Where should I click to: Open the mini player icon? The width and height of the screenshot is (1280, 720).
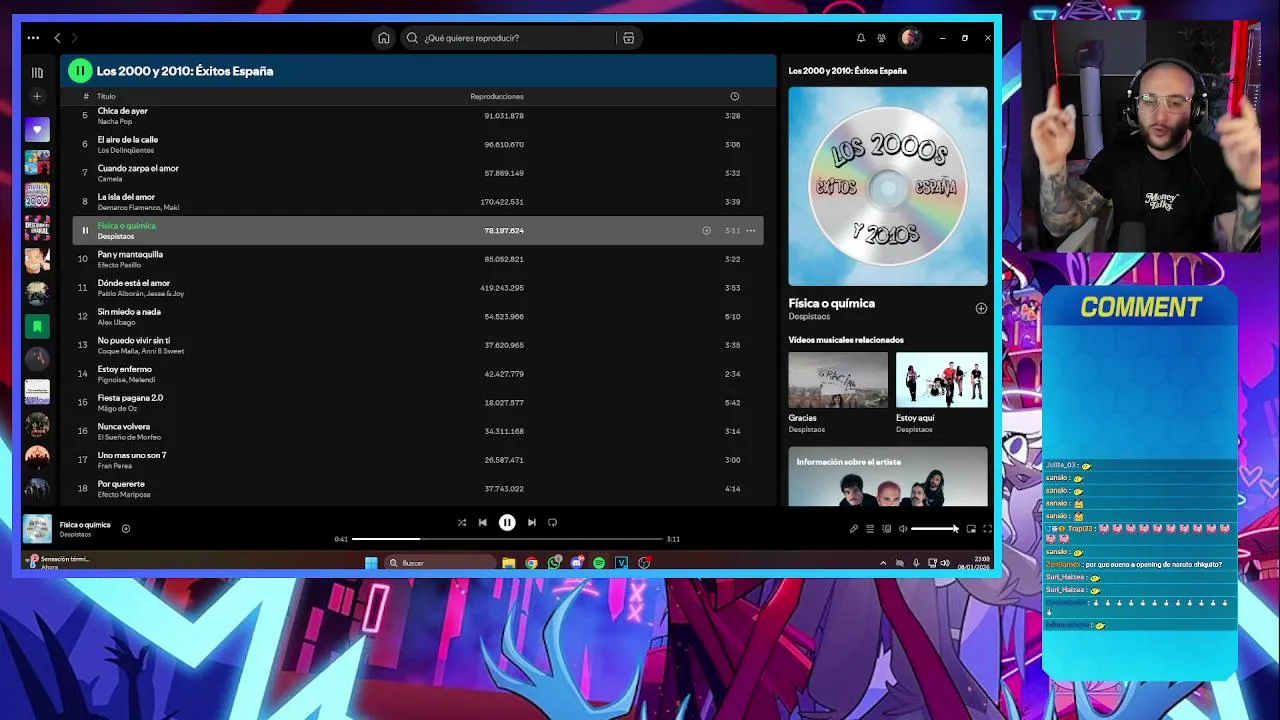click(971, 529)
